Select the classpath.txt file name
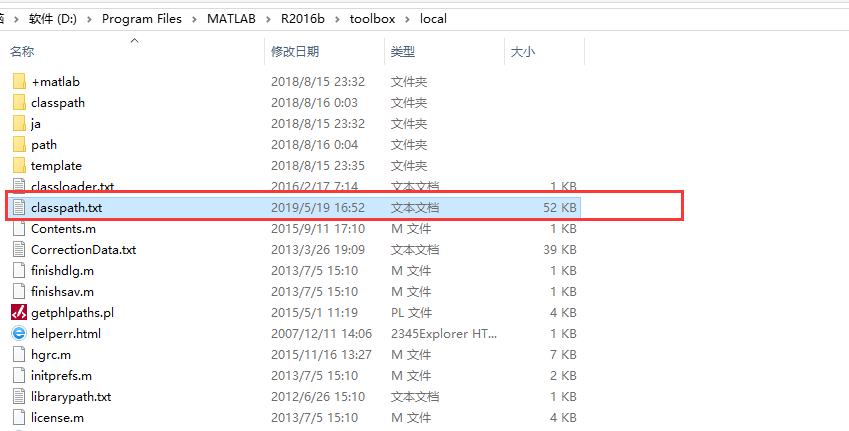Image resolution: width=849 pixels, height=431 pixels. pos(67,207)
